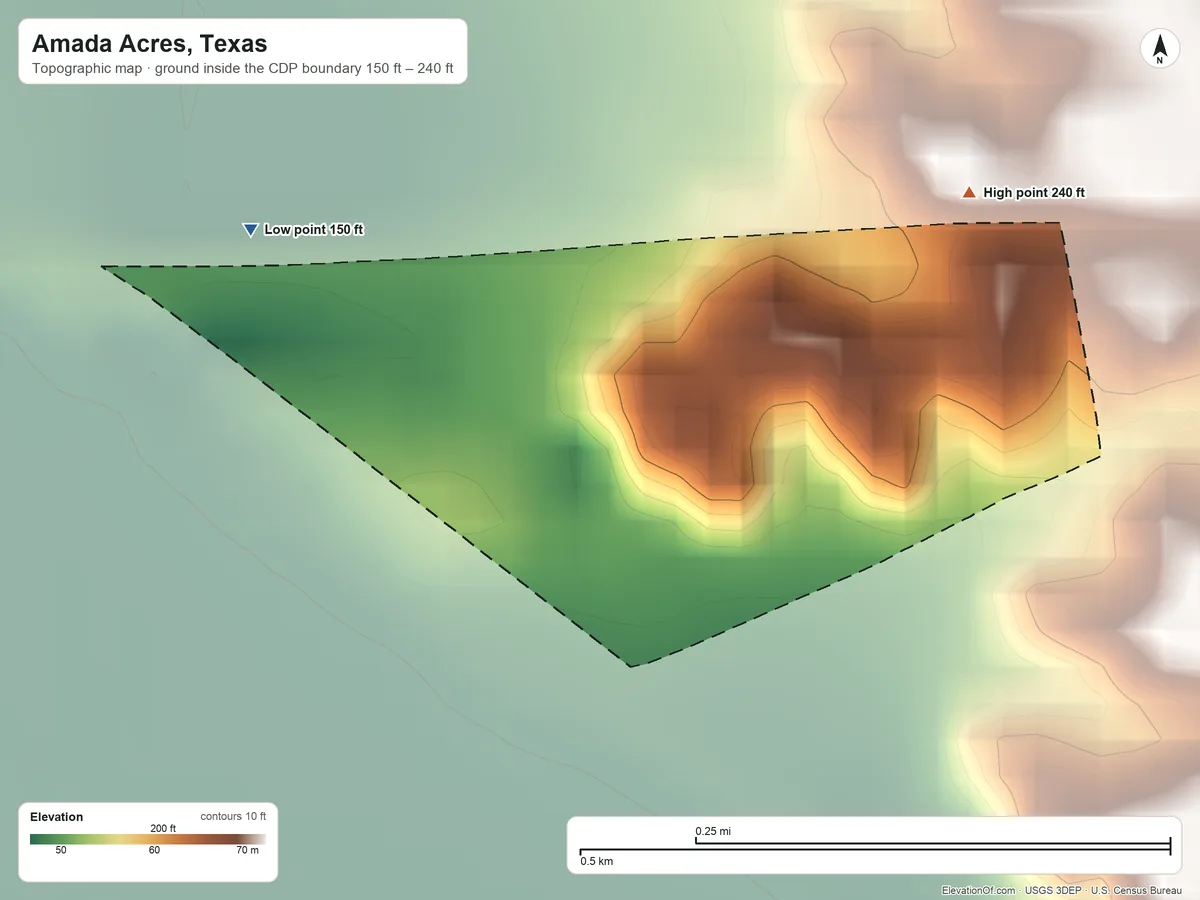Image resolution: width=1200 pixels, height=900 pixels.
Task: Click the 'contours 10 ft' legend note
Action: tap(233, 817)
